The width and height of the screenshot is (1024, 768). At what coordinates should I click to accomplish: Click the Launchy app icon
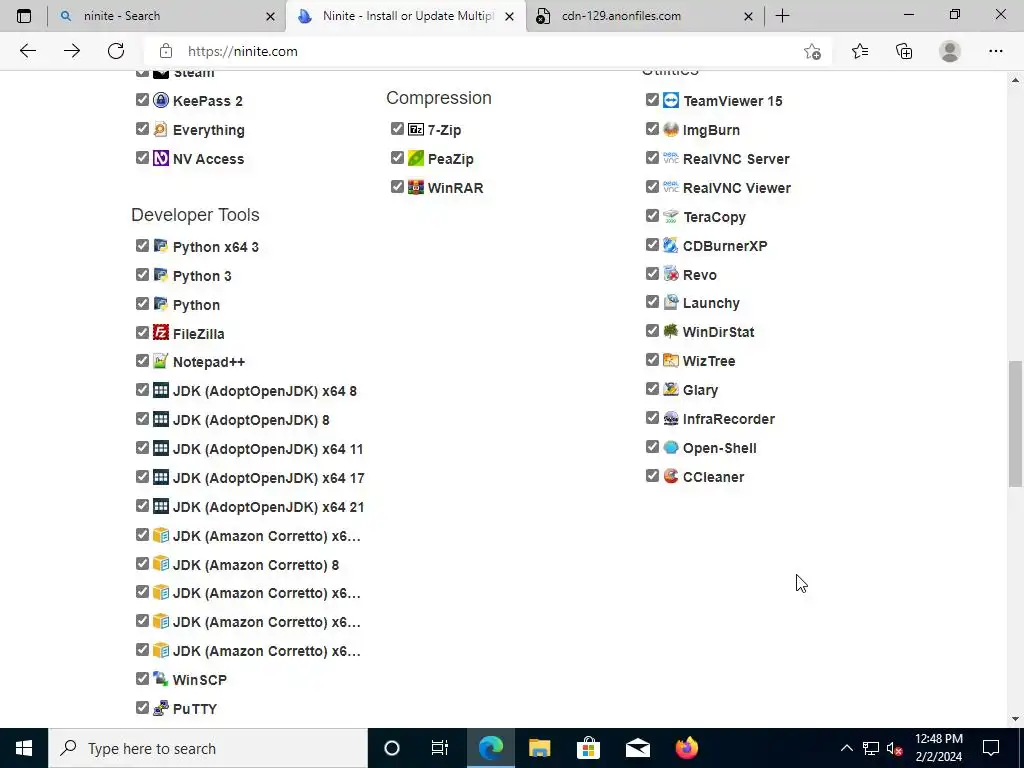pos(671,302)
